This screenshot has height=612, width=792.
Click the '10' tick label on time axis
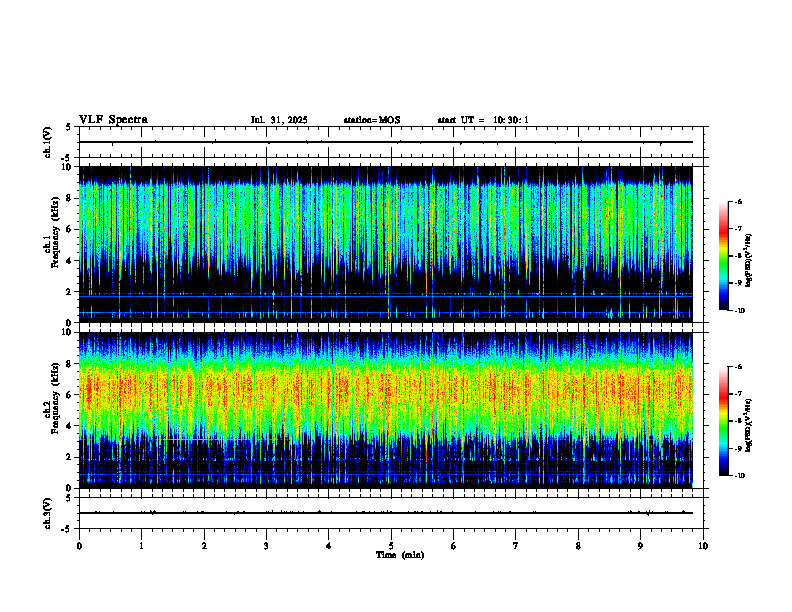tap(703, 546)
